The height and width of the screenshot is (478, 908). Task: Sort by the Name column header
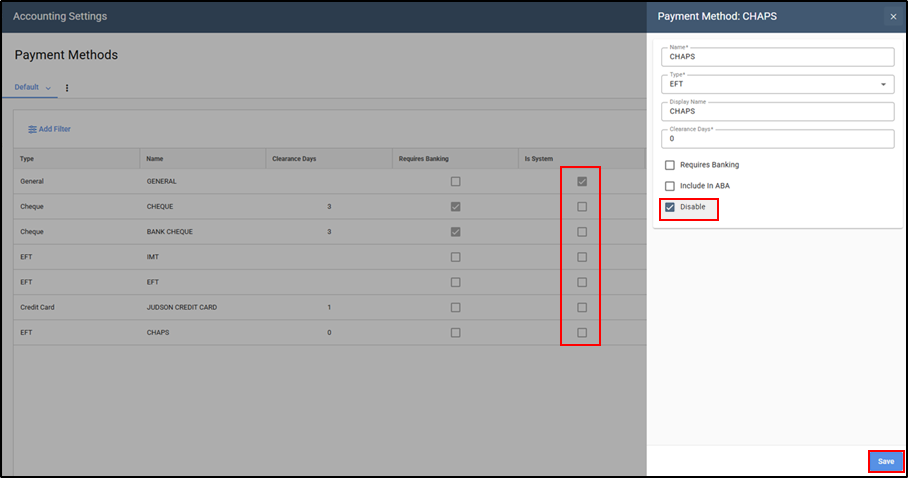pos(155,159)
